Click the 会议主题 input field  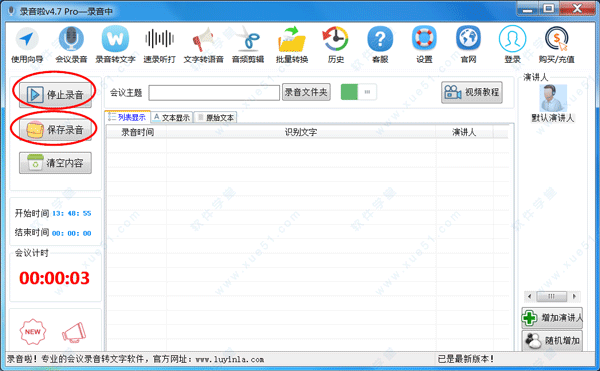tap(214, 93)
